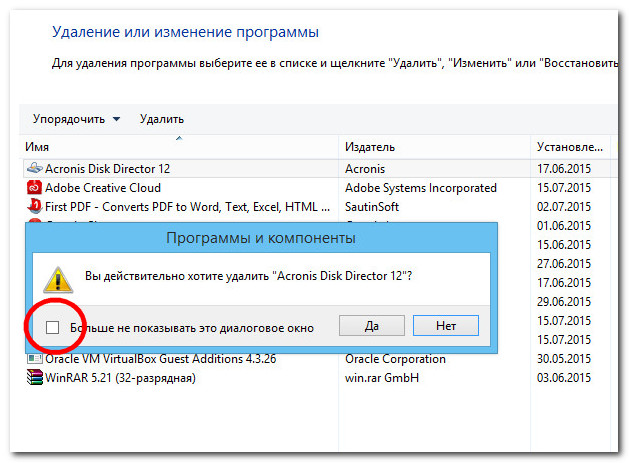The image size is (629, 463).
Task: Click the 01.06.2015 install date
Action: (564, 225)
